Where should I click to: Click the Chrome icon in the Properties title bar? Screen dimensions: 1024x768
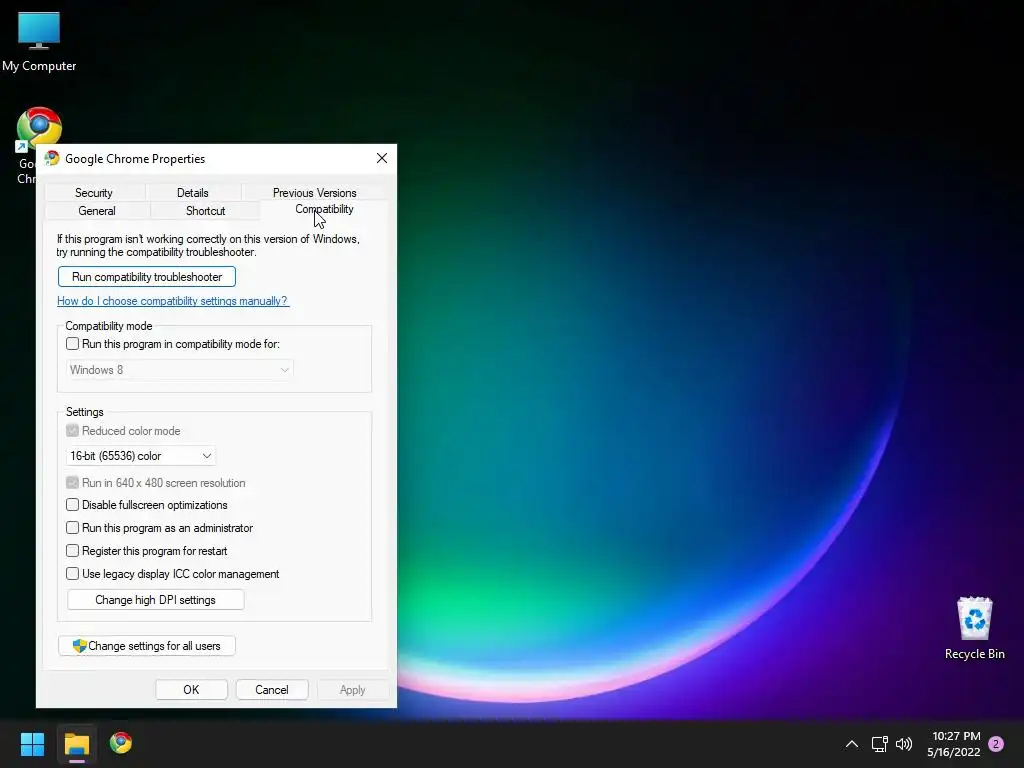(x=52, y=159)
